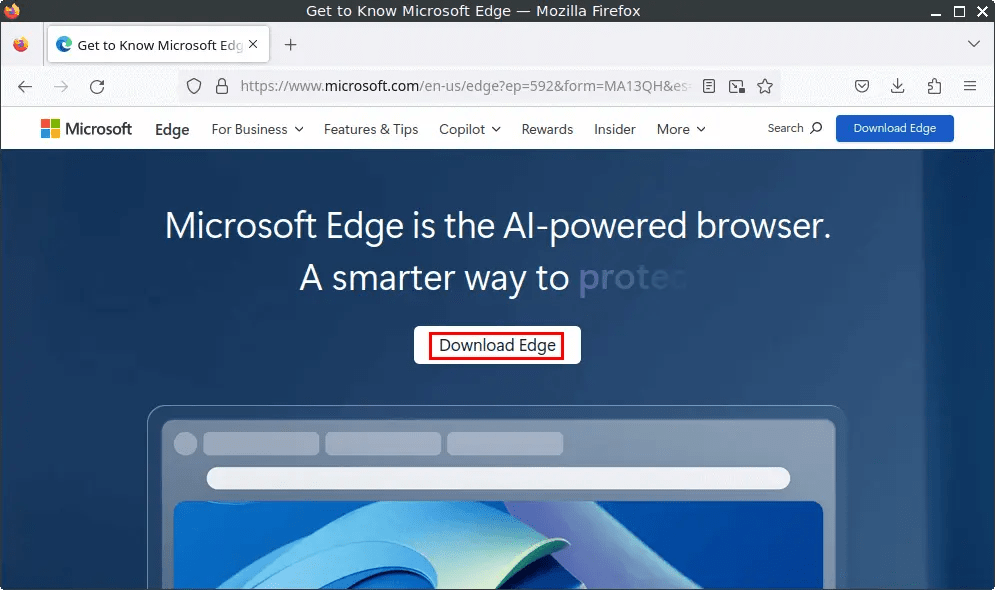Open Insider nav item

point(615,129)
